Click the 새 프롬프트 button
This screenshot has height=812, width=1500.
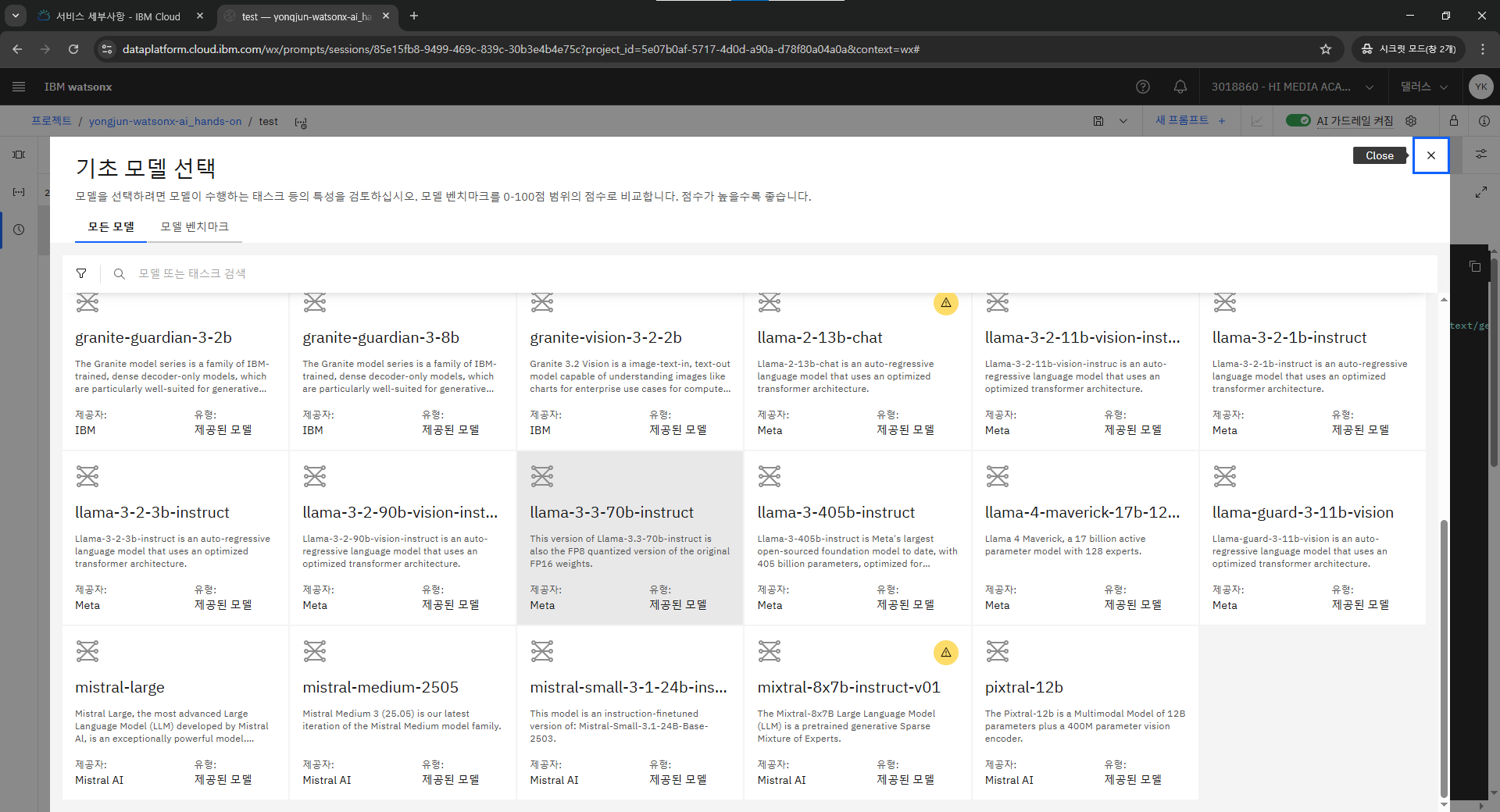click(x=1191, y=120)
